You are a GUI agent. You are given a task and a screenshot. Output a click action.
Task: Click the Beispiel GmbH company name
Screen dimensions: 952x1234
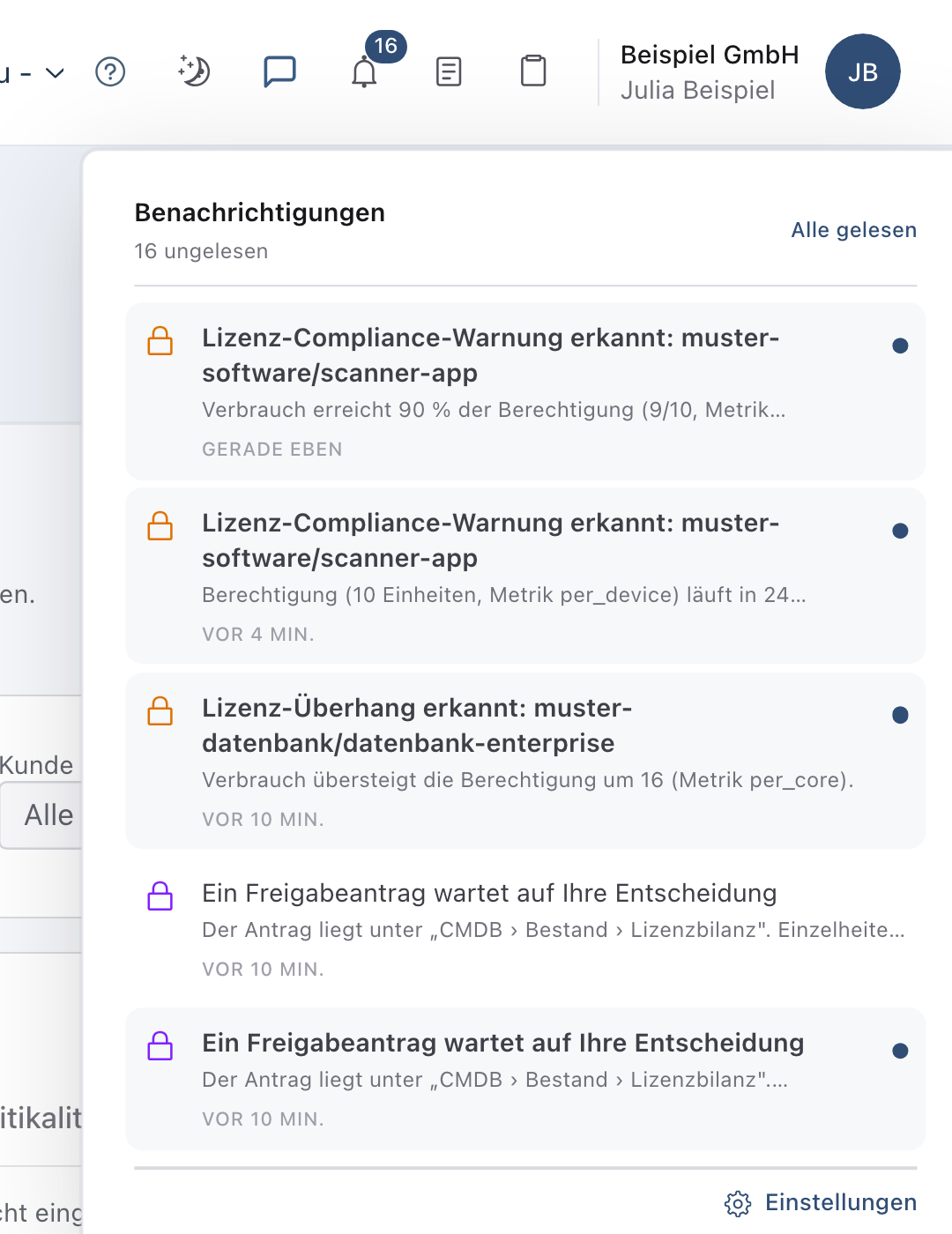pos(710,55)
